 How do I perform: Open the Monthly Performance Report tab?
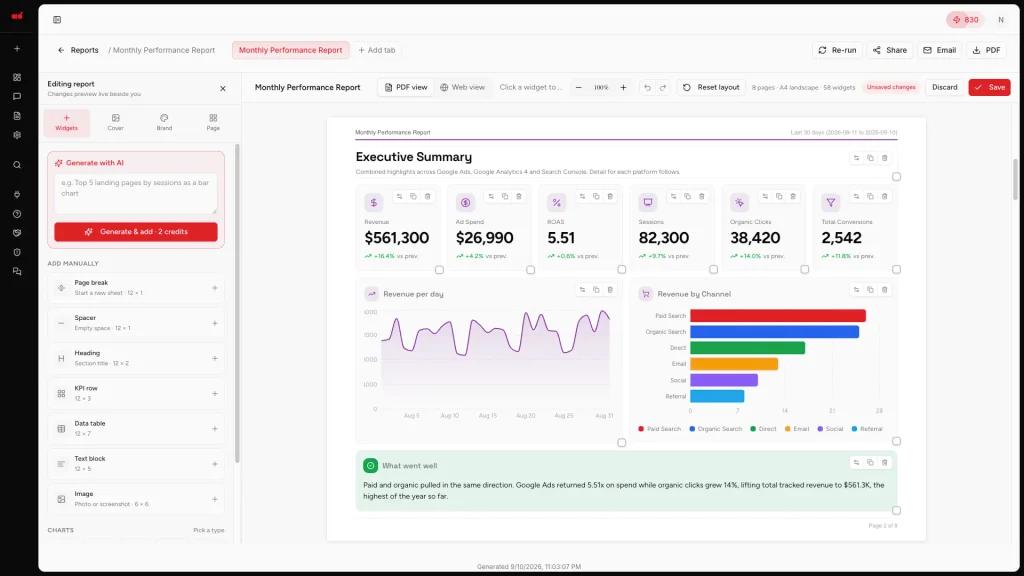point(290,50)
